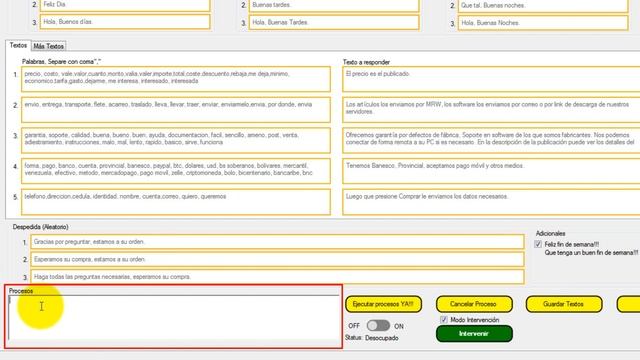Edit greeting field 'Feliz Día'

pos(125,5)
